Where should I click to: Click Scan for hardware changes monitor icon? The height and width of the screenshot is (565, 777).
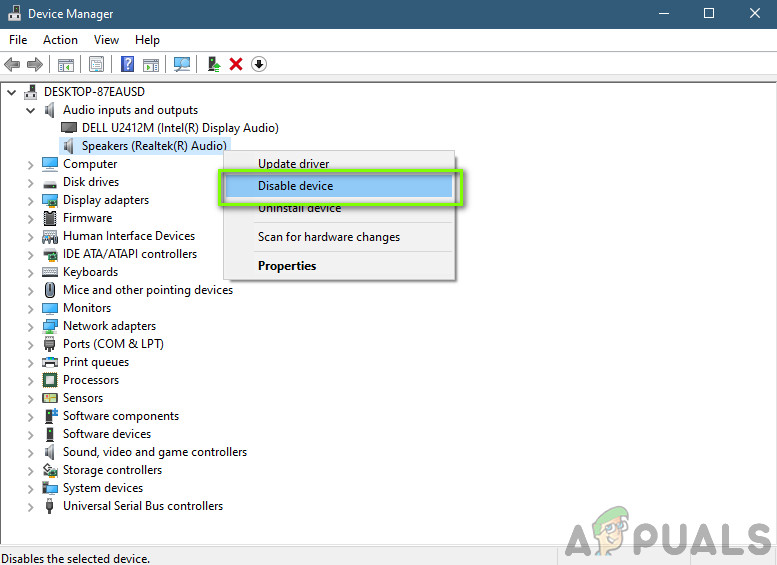pos(182,64)
